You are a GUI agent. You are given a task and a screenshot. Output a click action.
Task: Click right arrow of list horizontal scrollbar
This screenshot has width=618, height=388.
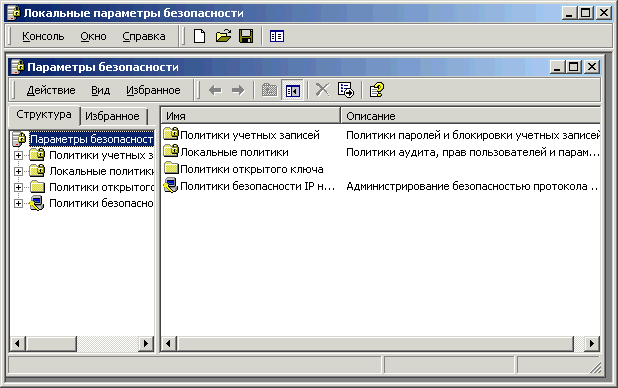tap(591, 344)
